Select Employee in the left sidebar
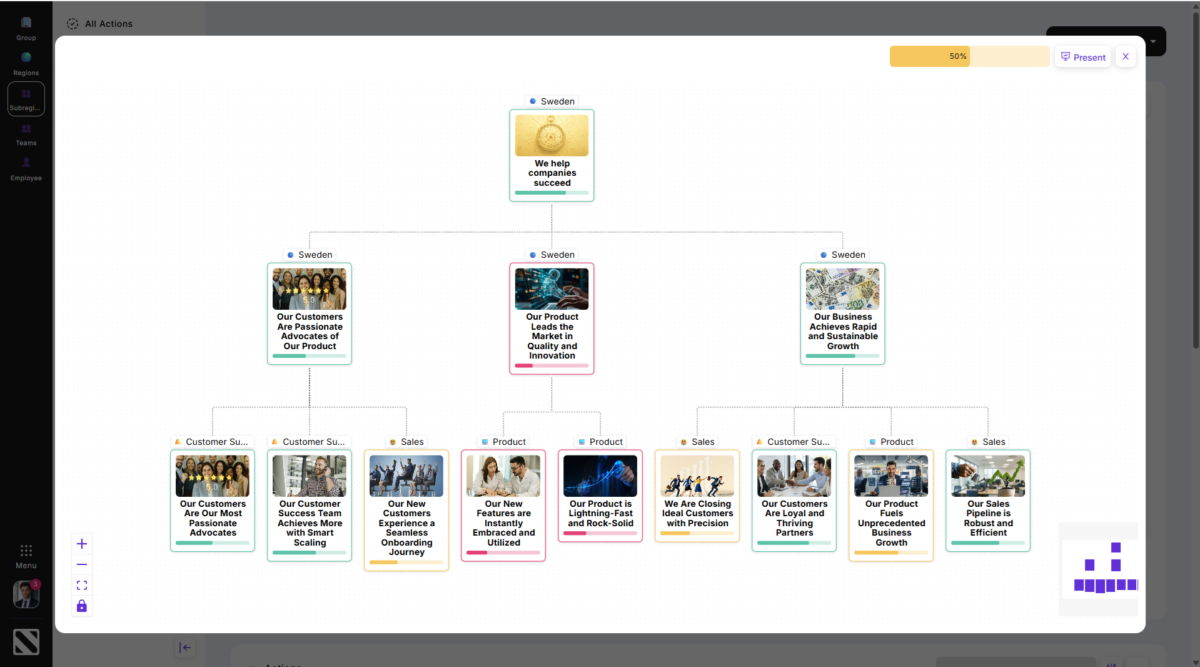This screenshot has width=1200, height=667. (x=26, y=168)
